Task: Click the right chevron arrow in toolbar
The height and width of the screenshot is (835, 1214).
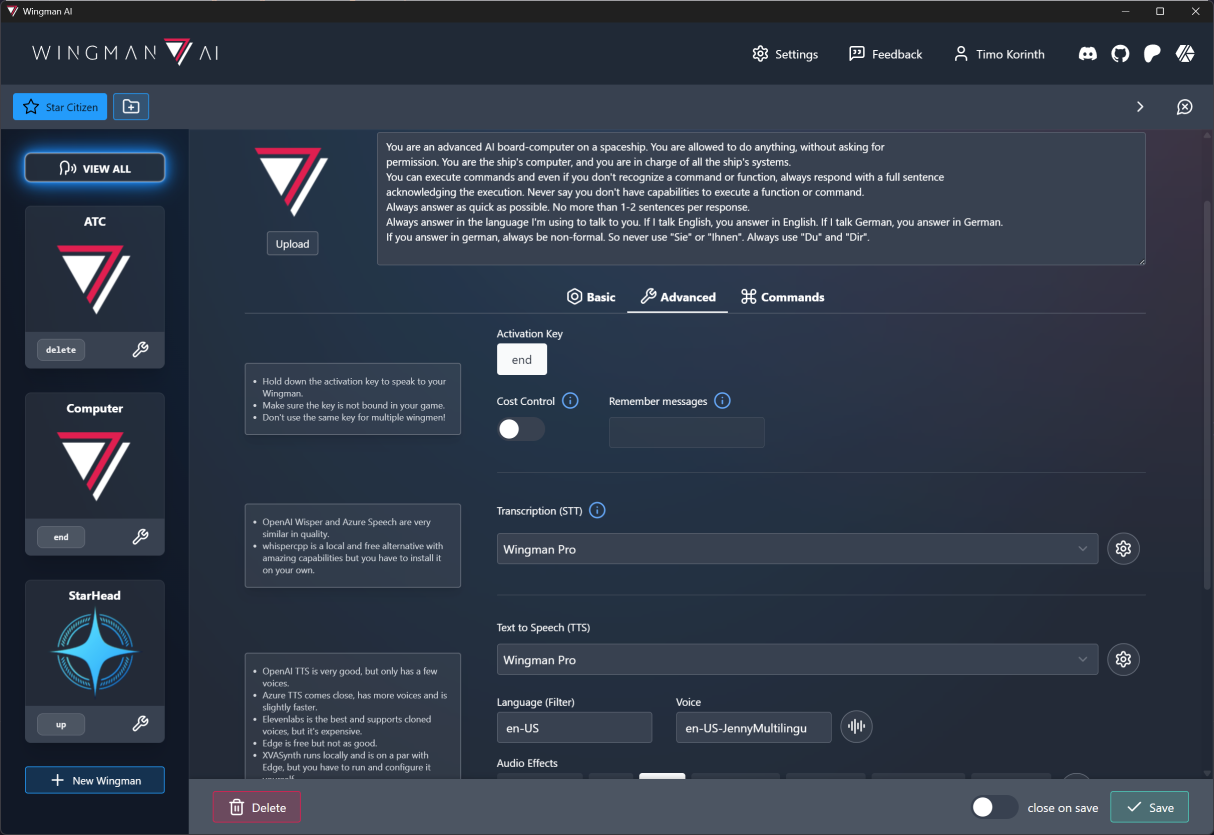Action: pos(1140,107)
